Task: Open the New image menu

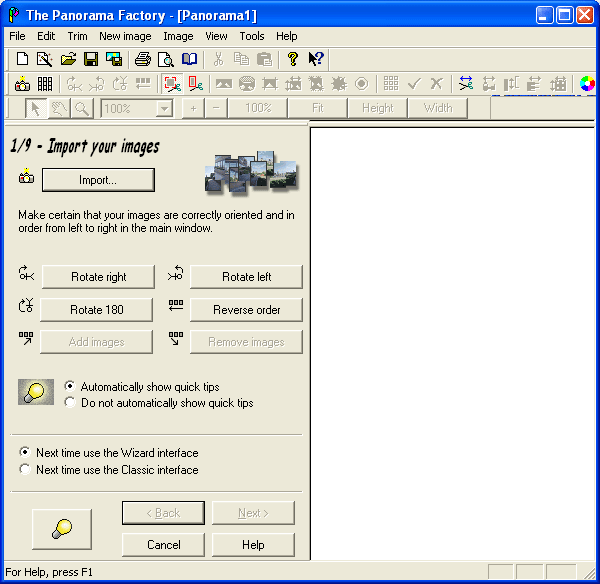Action: pyautogui.click(x=125, y=36)
